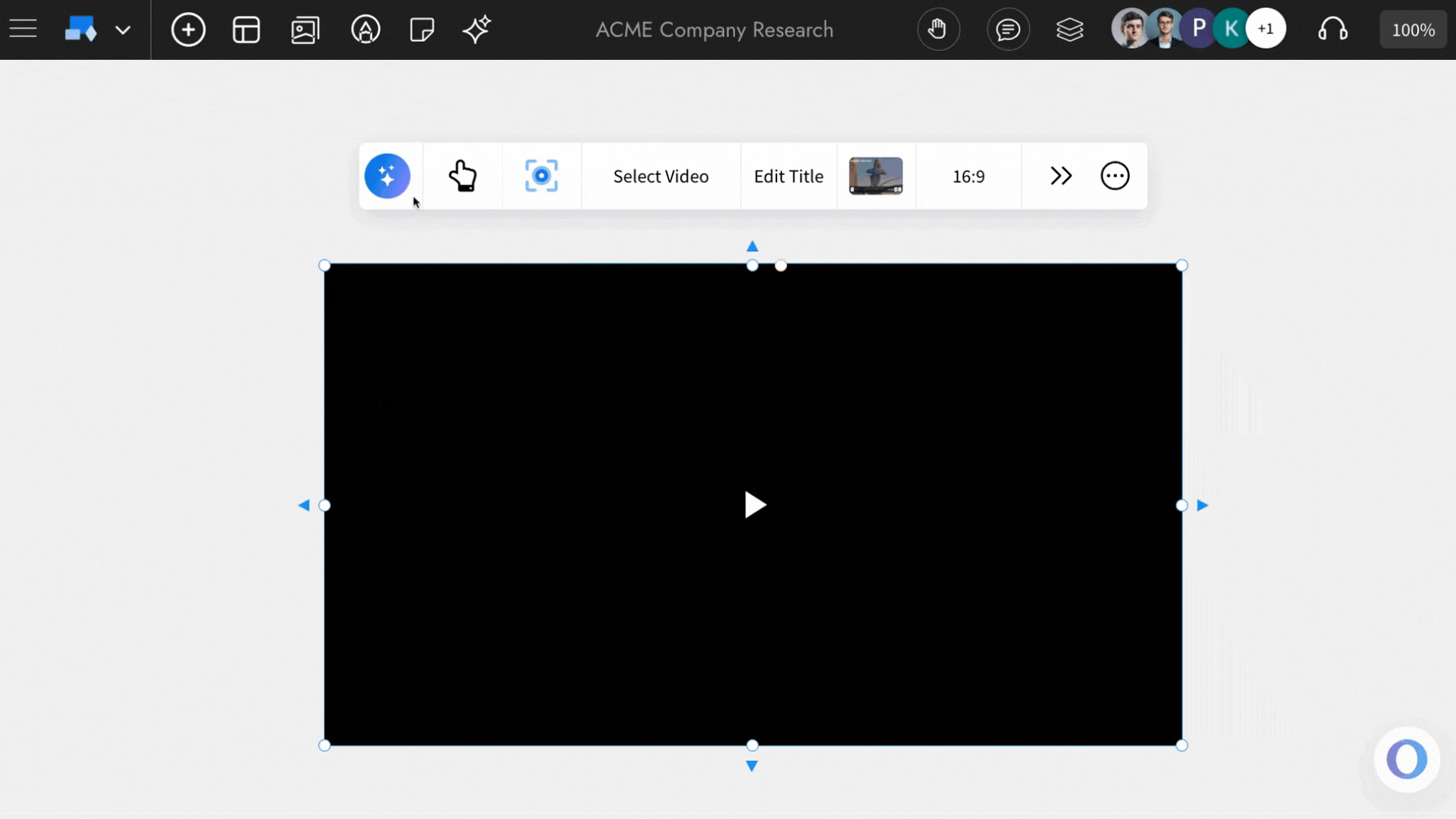This screenshot has height=819, width=1456.
Task: Open the image insertion tool
Action: pos(305,30)
